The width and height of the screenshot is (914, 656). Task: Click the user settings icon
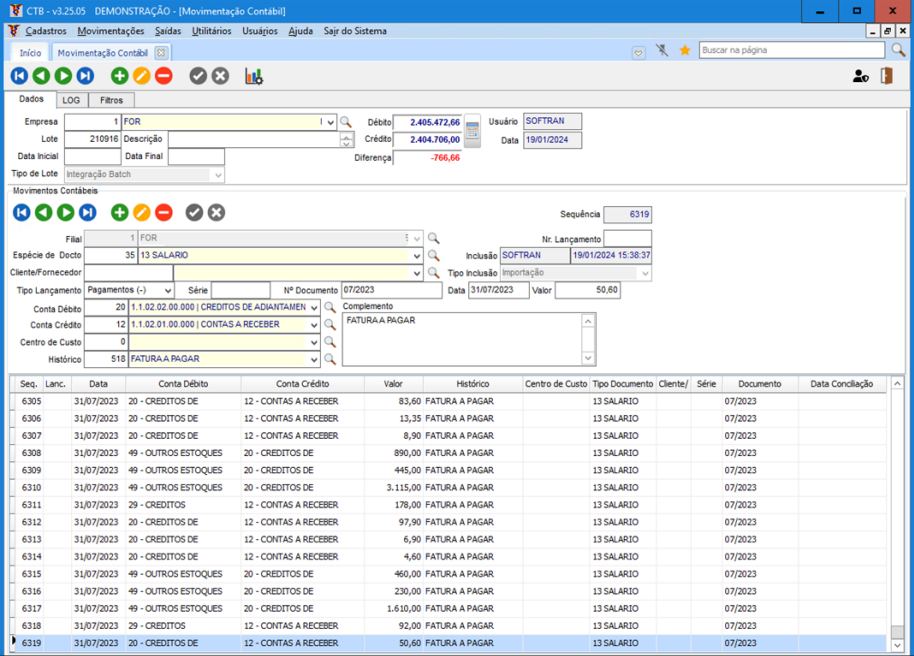coord(860,76)
